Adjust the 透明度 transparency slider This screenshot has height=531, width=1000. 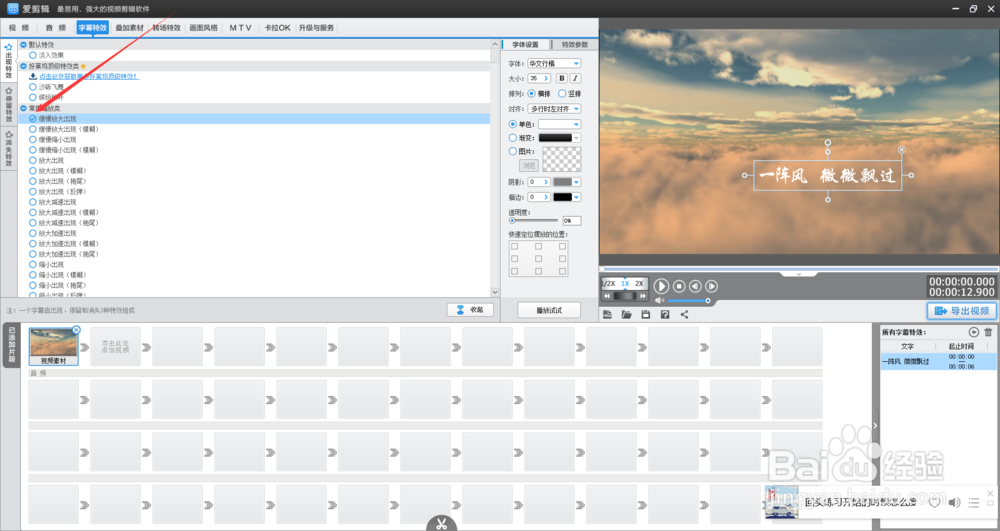(534, 221)
